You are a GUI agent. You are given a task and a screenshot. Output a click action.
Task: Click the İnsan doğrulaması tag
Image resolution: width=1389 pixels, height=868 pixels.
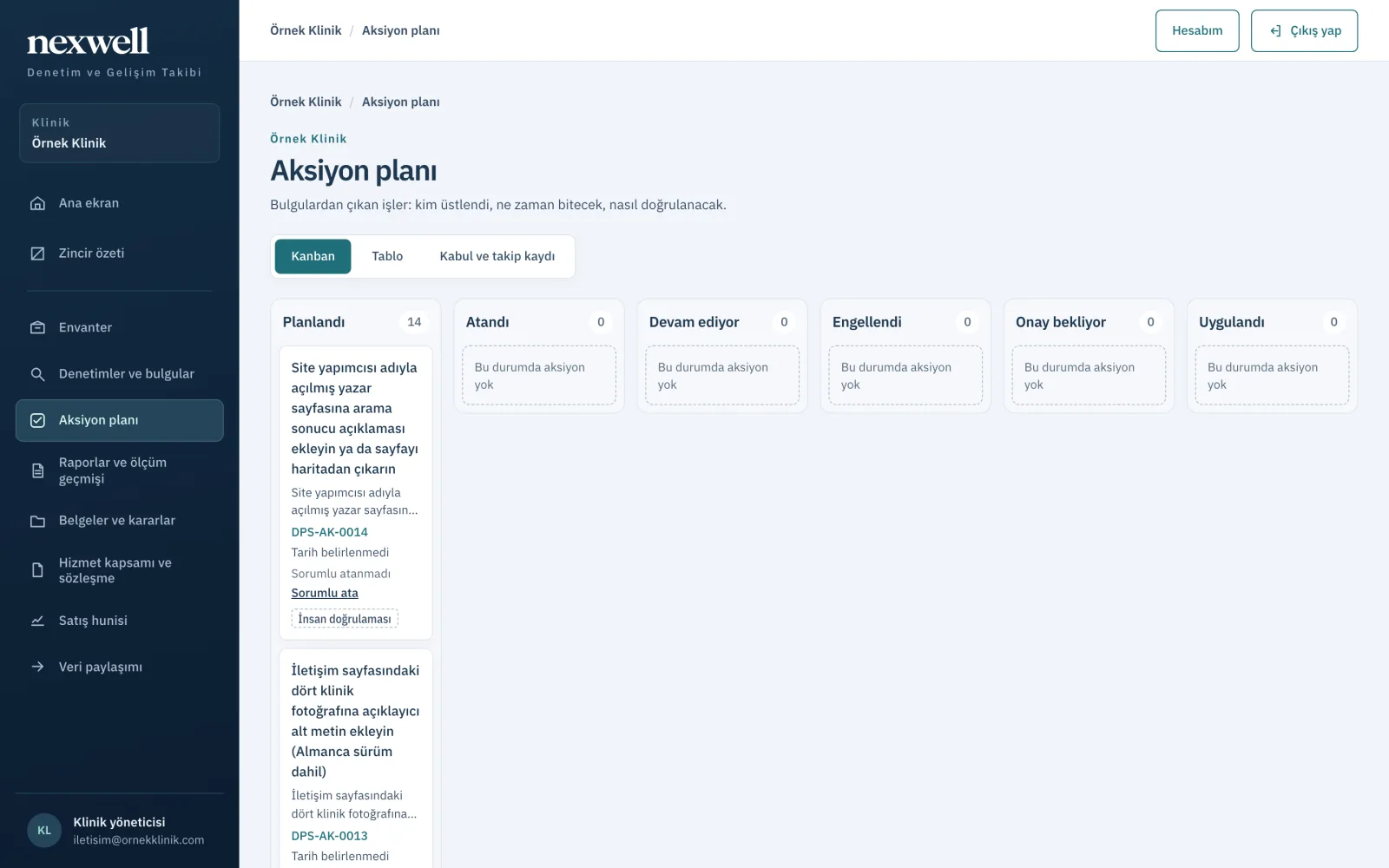(x=345, y=619)
